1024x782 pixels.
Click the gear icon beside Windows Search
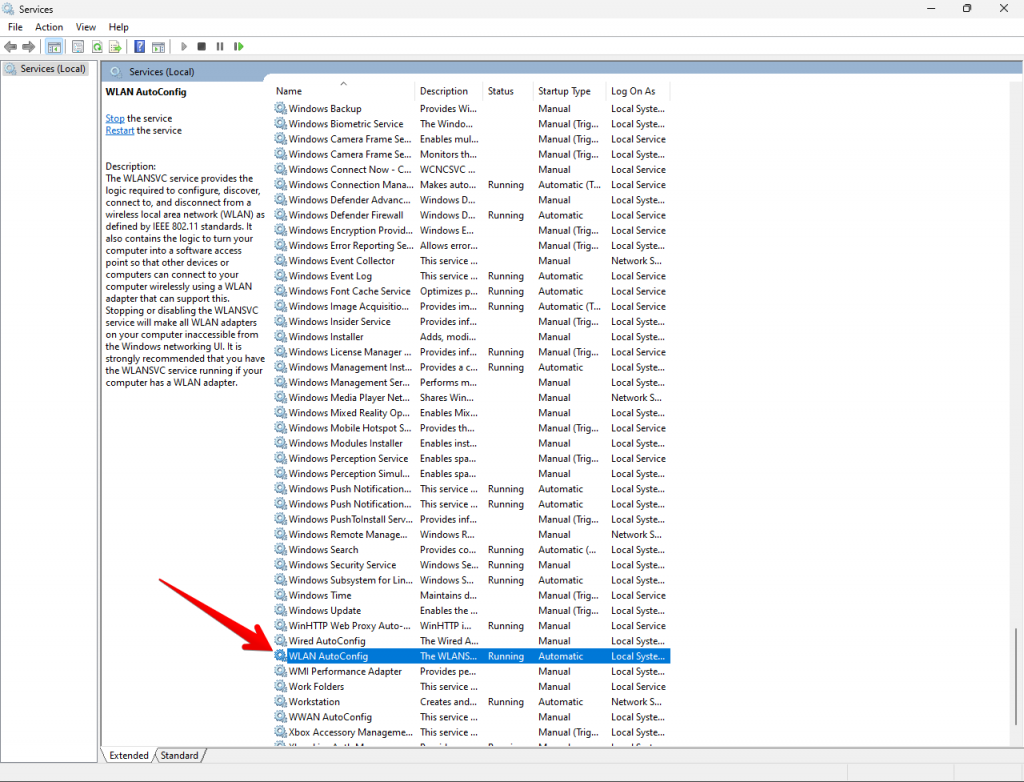click(280, 549)
